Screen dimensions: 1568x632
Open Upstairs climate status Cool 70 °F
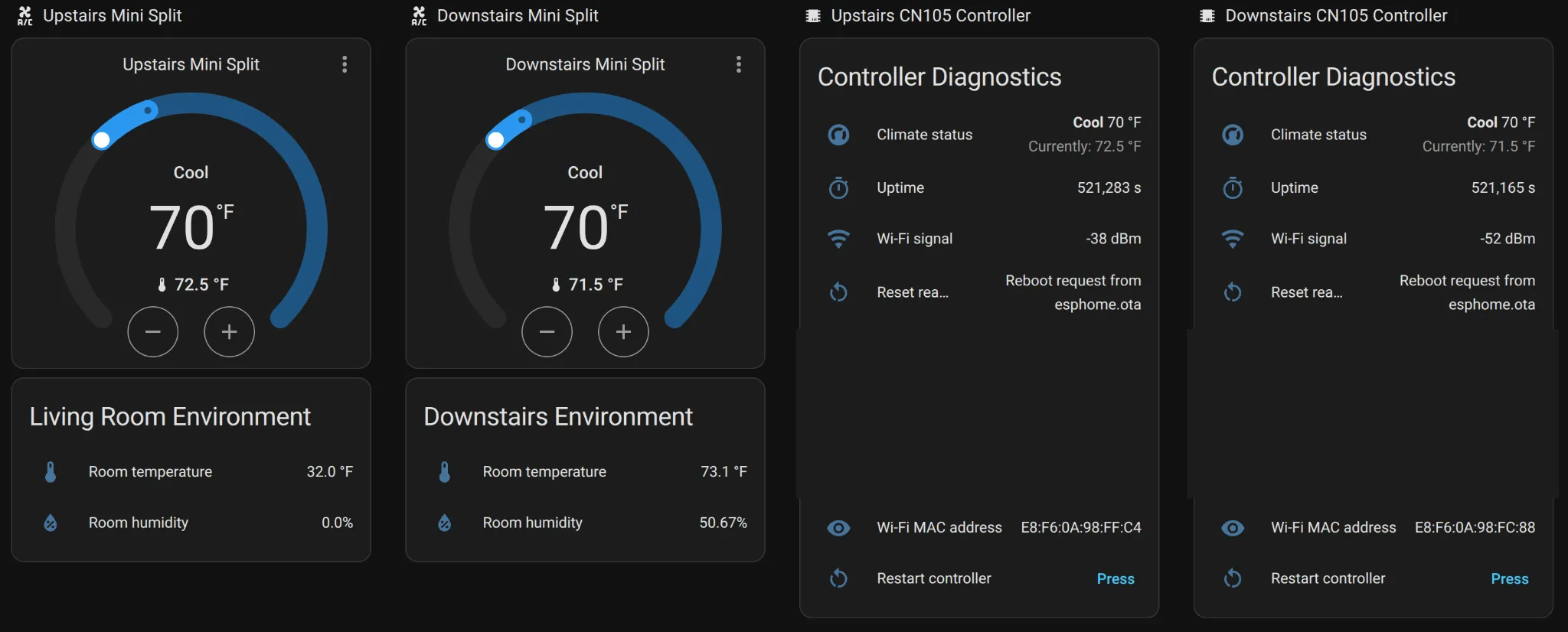pos(1106,122)
